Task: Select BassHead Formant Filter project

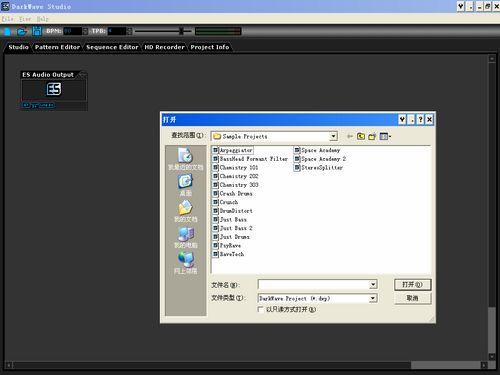Action: [x=250, y=159]
